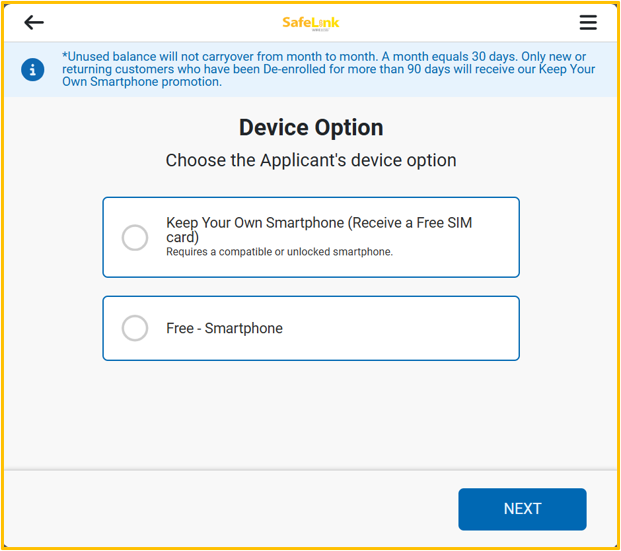
Task: Click the word 'card)' in first option
Action: point(182,237)
